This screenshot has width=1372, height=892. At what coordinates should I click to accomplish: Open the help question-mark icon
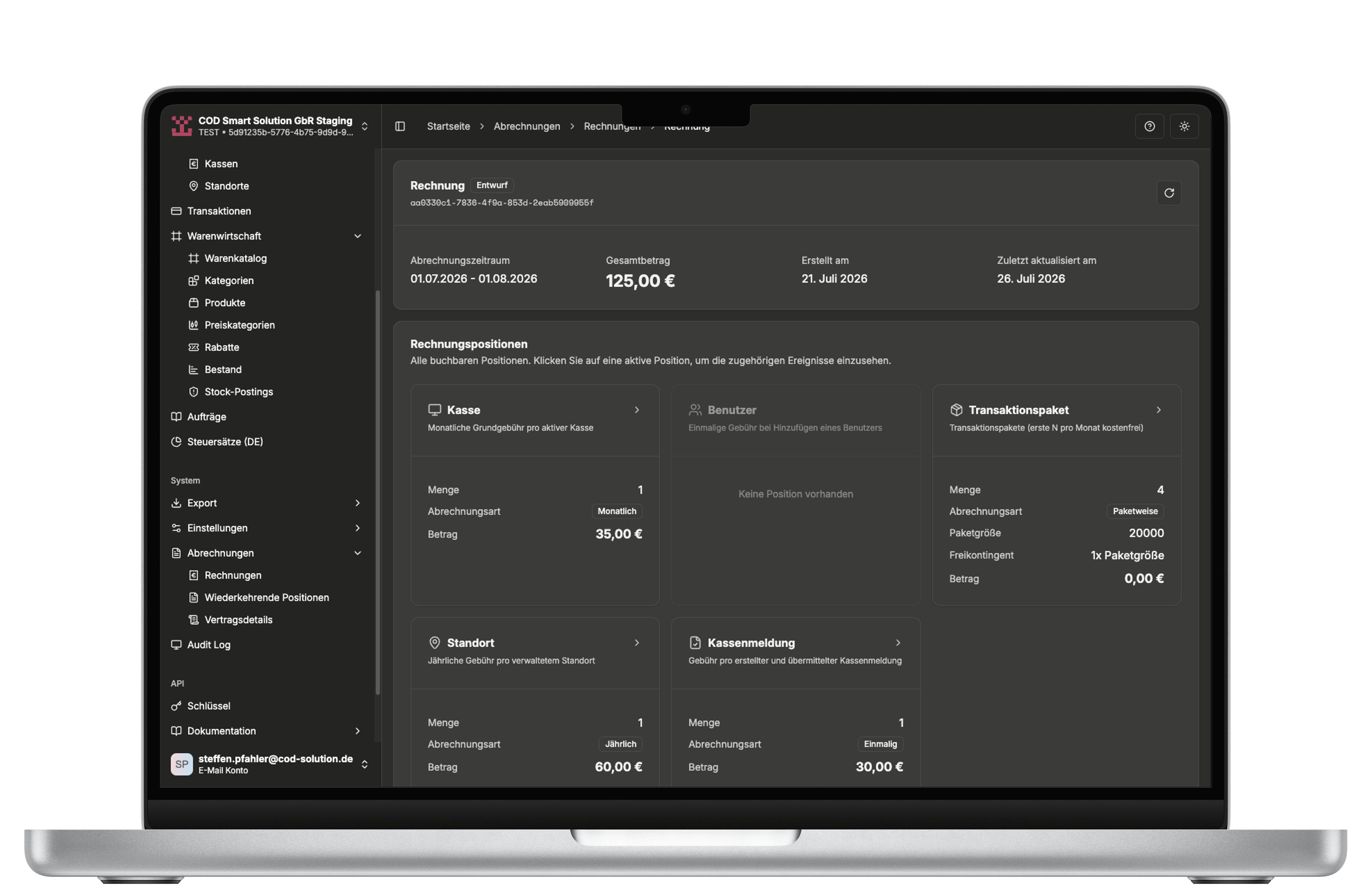[1149, 126]
